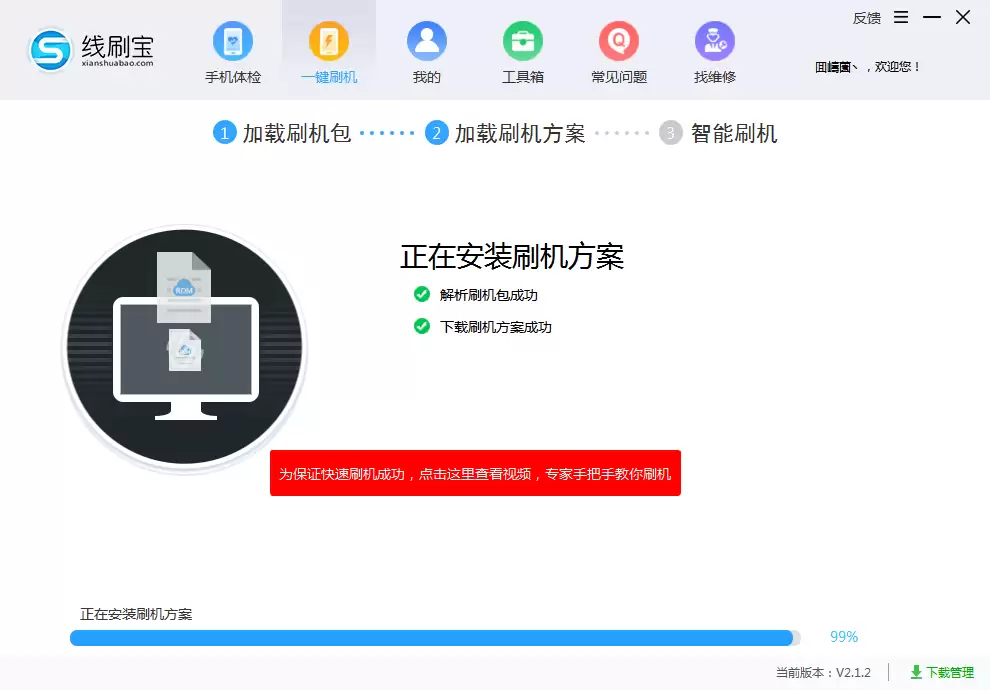Select step 2 加载刷机方案
Screen dimensions: 990x690
coord(505,133)
